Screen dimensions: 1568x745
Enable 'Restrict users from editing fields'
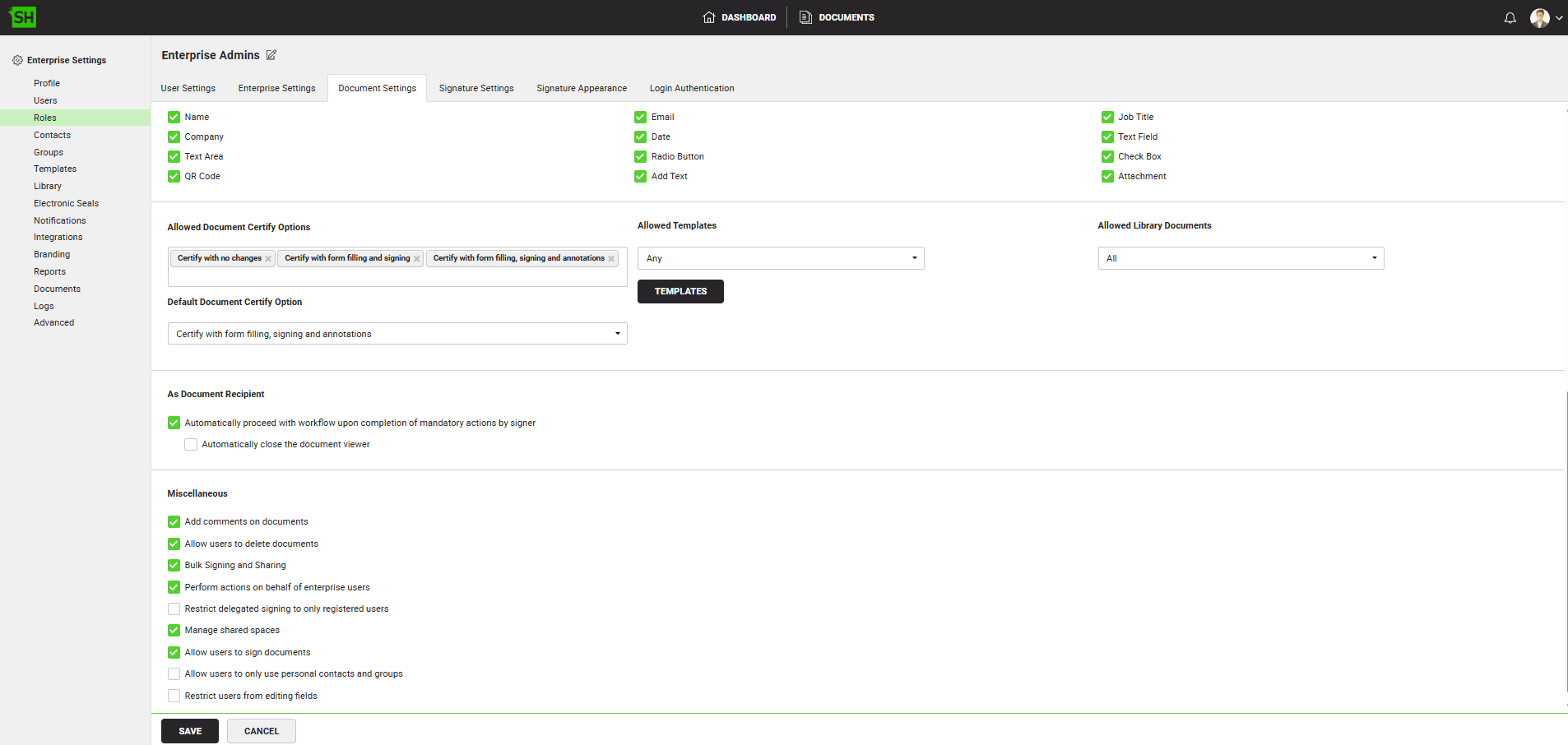coord(174,696)
